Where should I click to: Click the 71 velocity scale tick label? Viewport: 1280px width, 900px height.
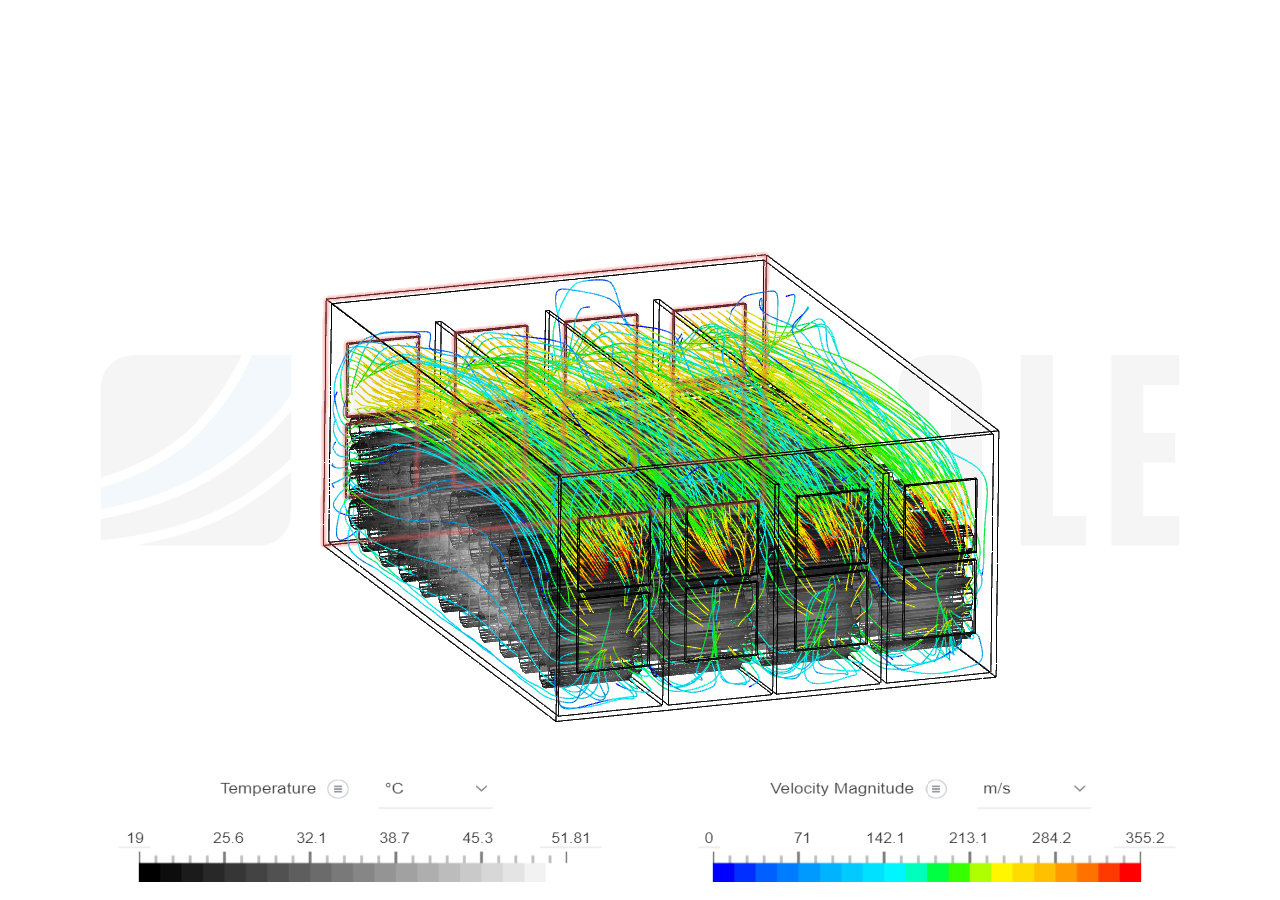click(x=802, y=838)
